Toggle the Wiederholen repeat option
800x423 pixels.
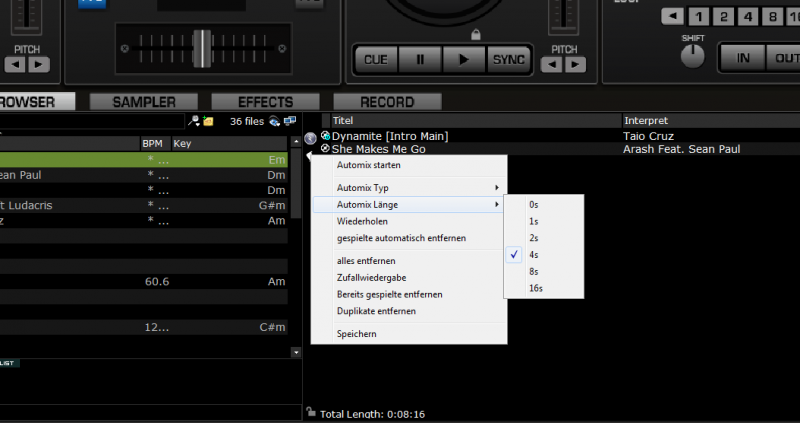(x=362, y=221)
